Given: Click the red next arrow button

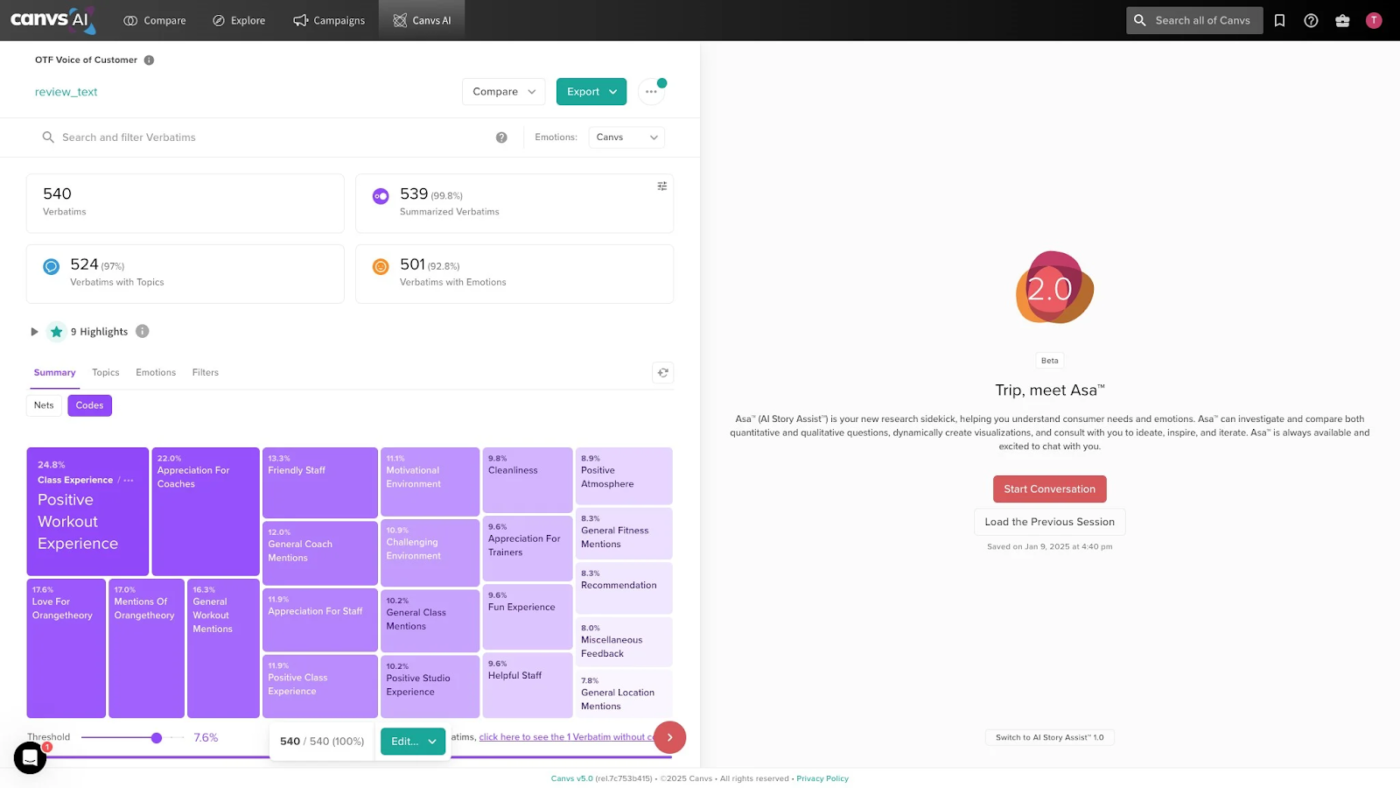Looking at the screenshot, I should (670, 738).
